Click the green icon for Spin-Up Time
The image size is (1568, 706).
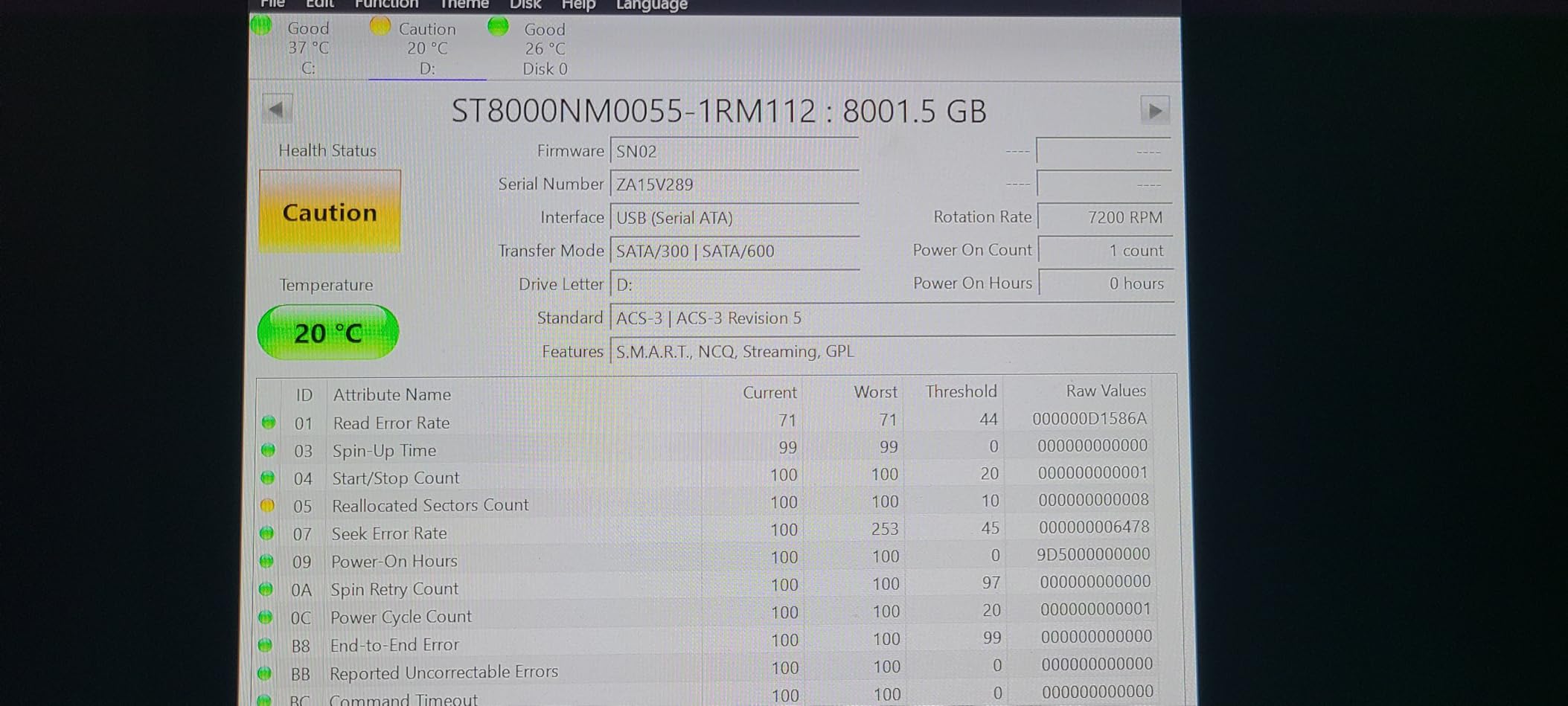[x=268, y=449]
